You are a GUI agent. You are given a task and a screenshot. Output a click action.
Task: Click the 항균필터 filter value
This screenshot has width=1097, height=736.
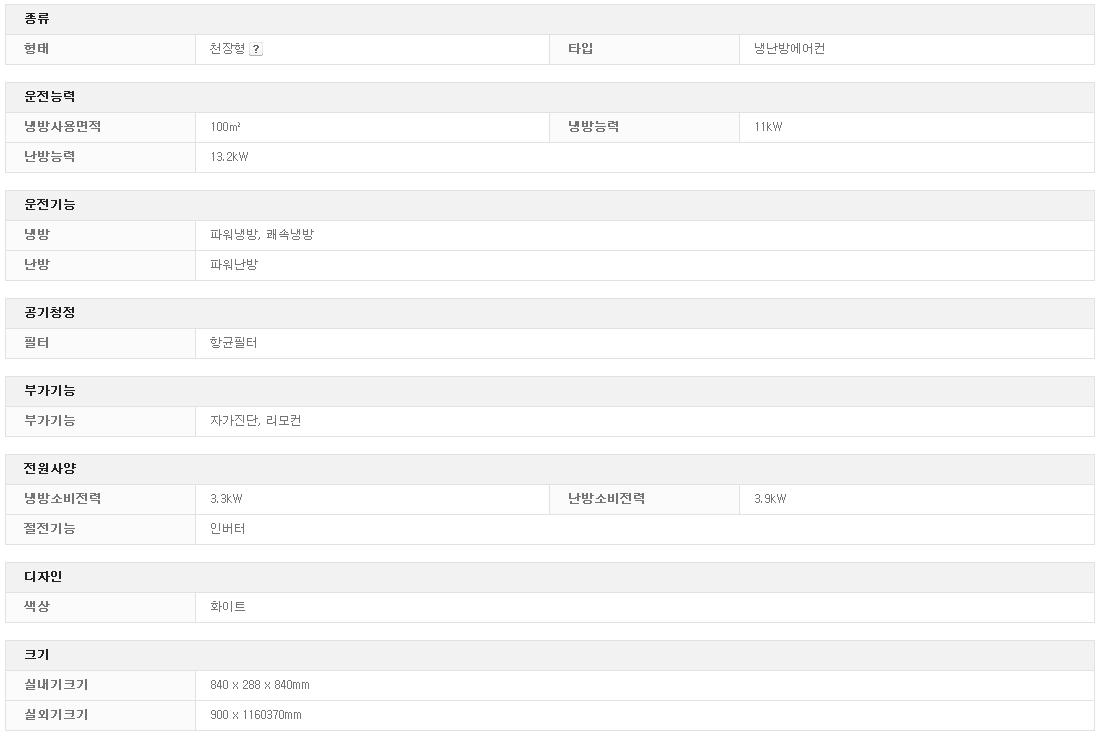(234, 343)
